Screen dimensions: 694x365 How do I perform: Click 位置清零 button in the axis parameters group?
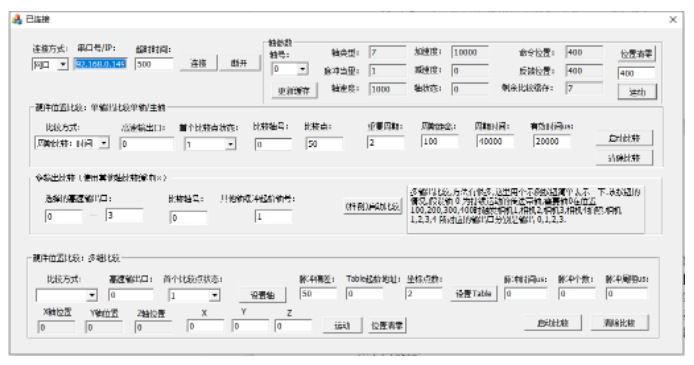636,54
